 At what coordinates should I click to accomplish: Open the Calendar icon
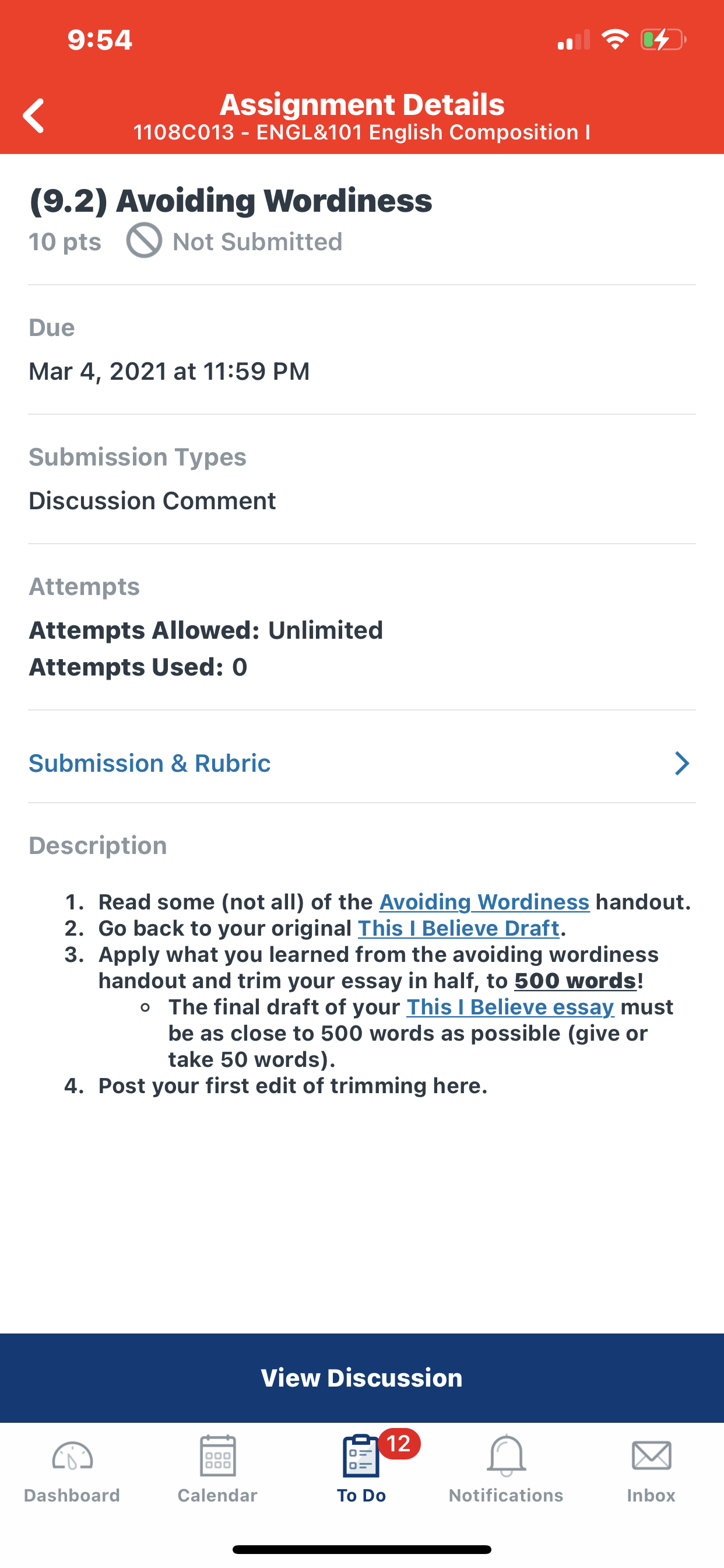(217, 1456)
